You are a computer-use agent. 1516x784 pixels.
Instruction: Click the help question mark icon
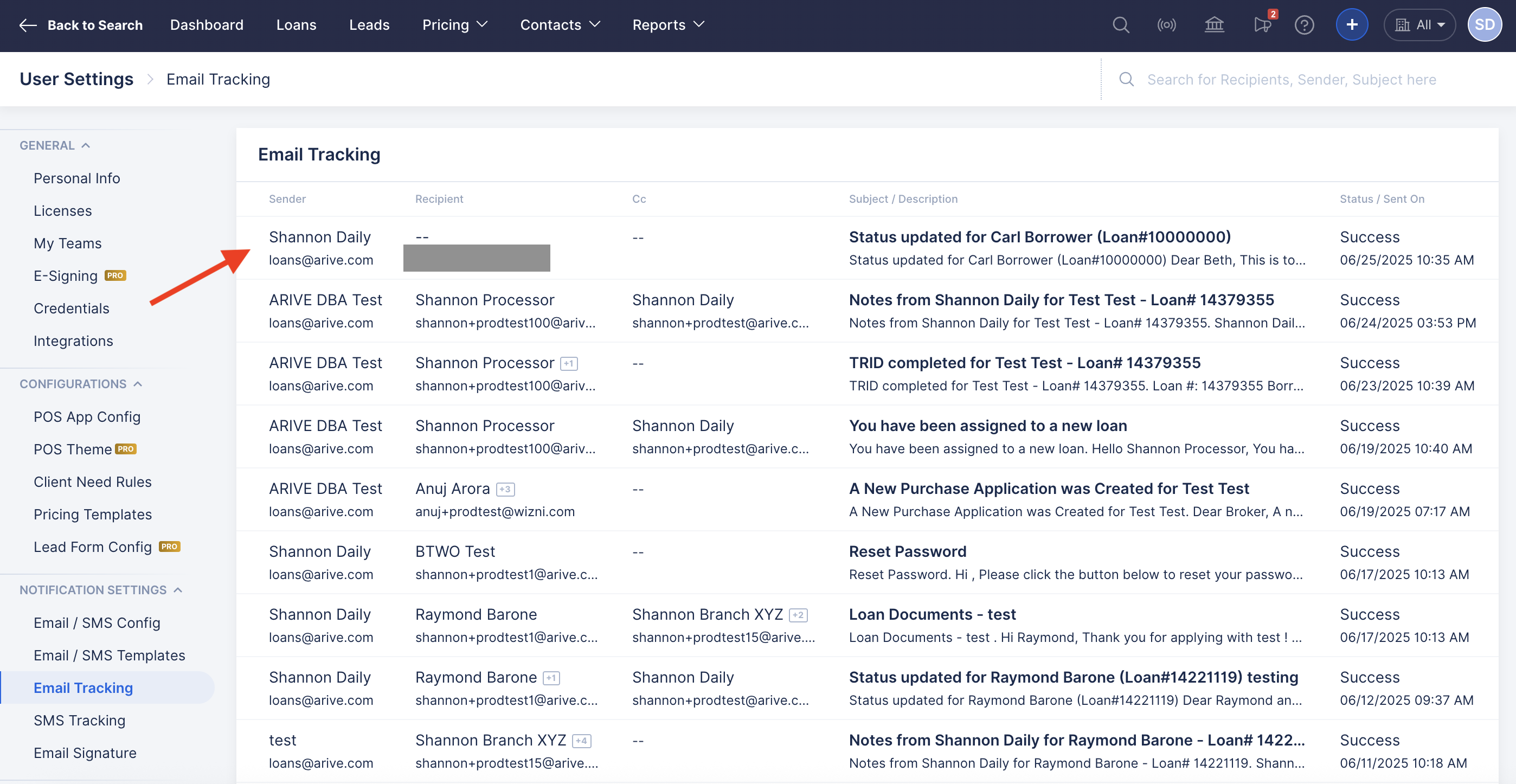[x=1304, y=25]
